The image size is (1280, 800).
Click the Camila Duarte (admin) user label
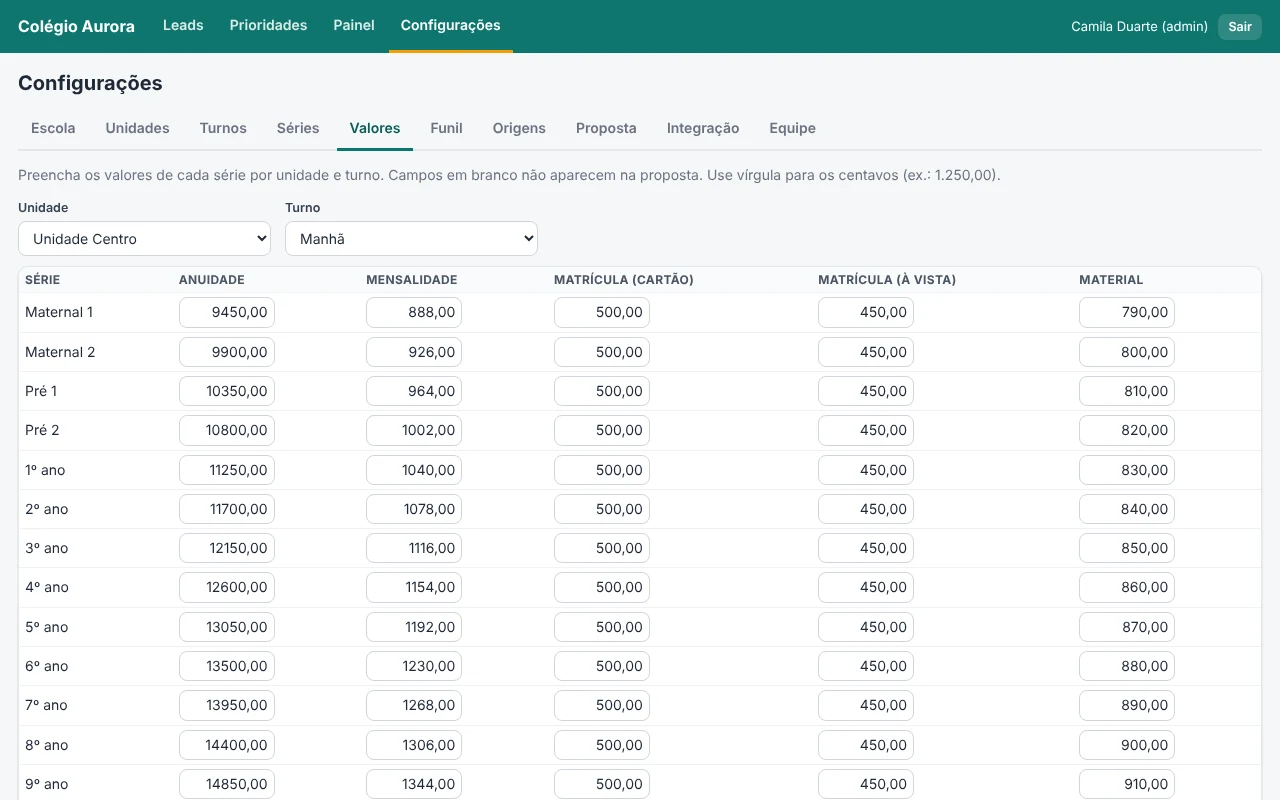tap(1139, 26)
